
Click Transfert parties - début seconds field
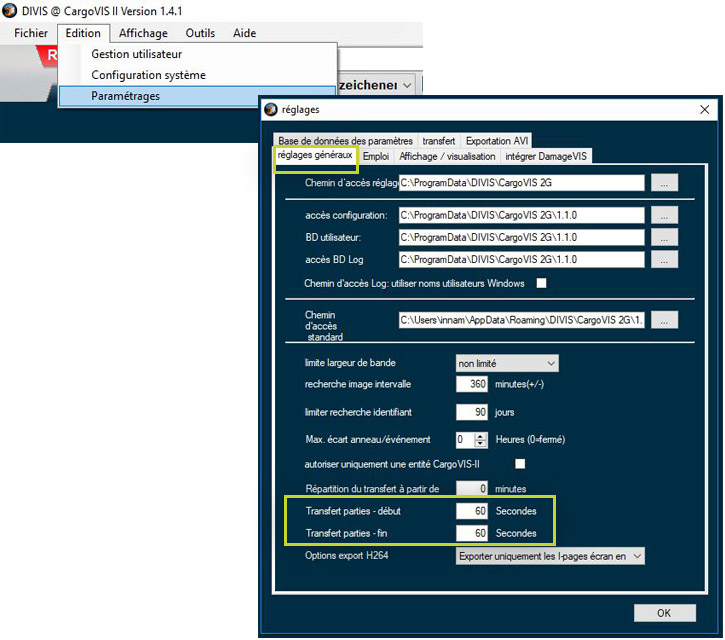tap(472, 511)
